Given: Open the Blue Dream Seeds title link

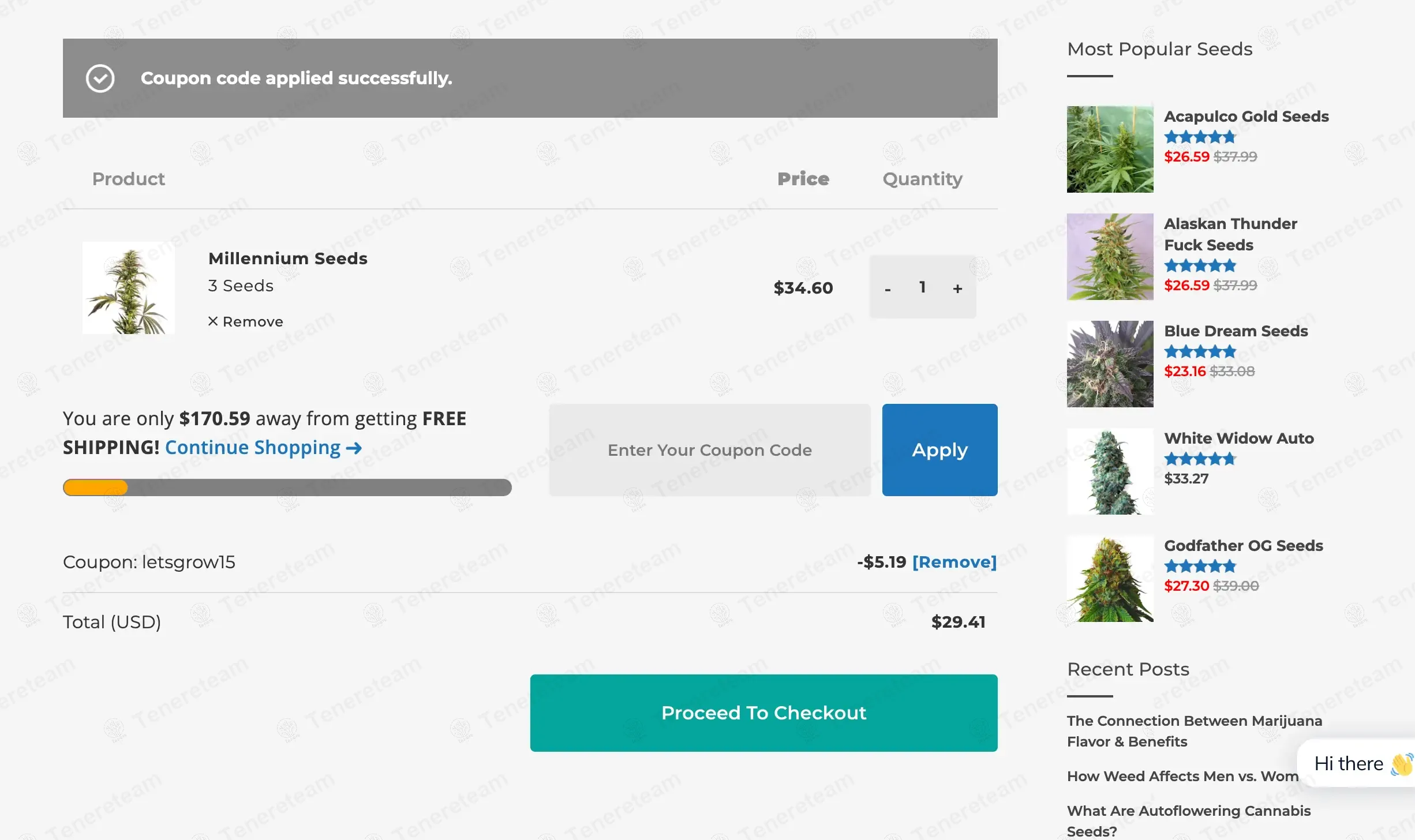Looking at the screenshot, I should (1236, 331).
